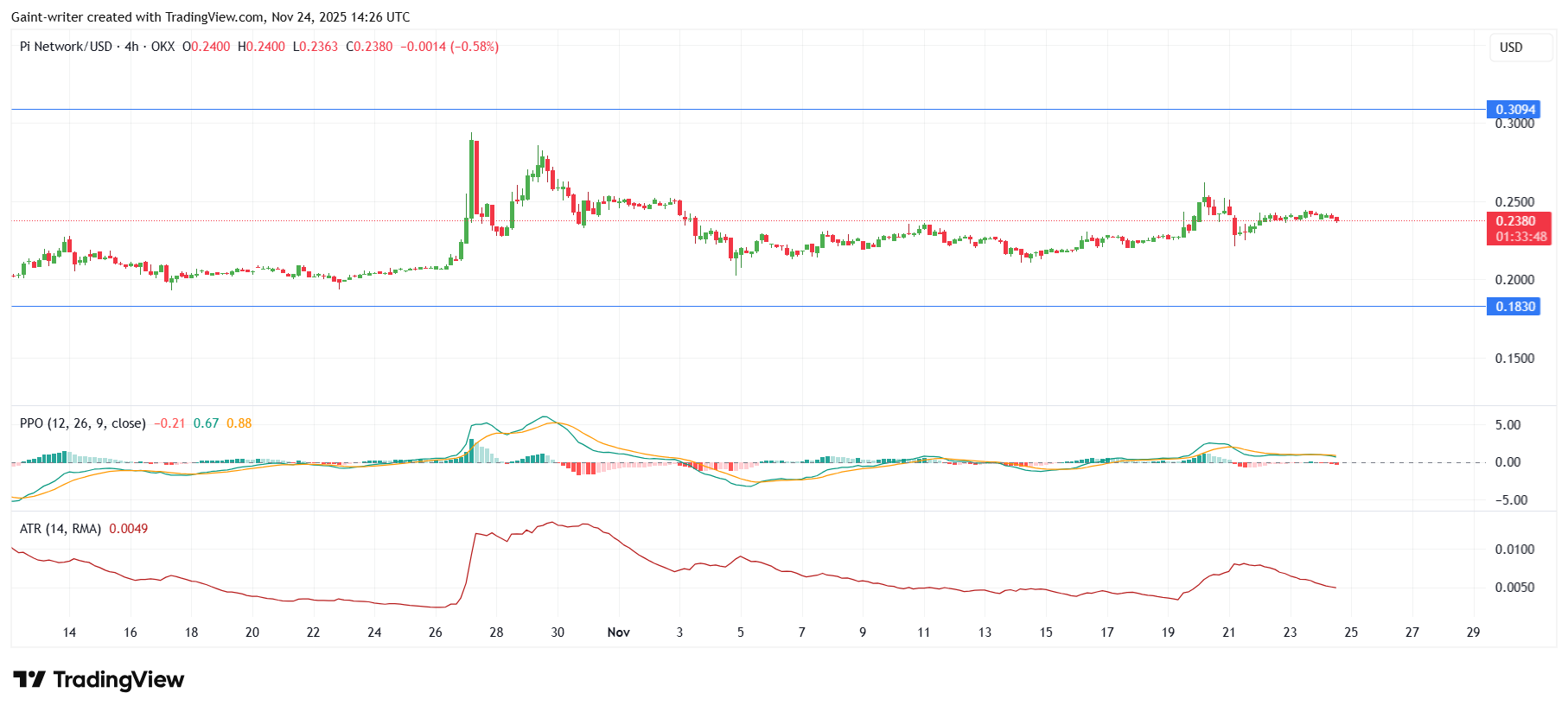
Task: Click the 5.00 PPO axis label
Action: (x=1508, y=425)
